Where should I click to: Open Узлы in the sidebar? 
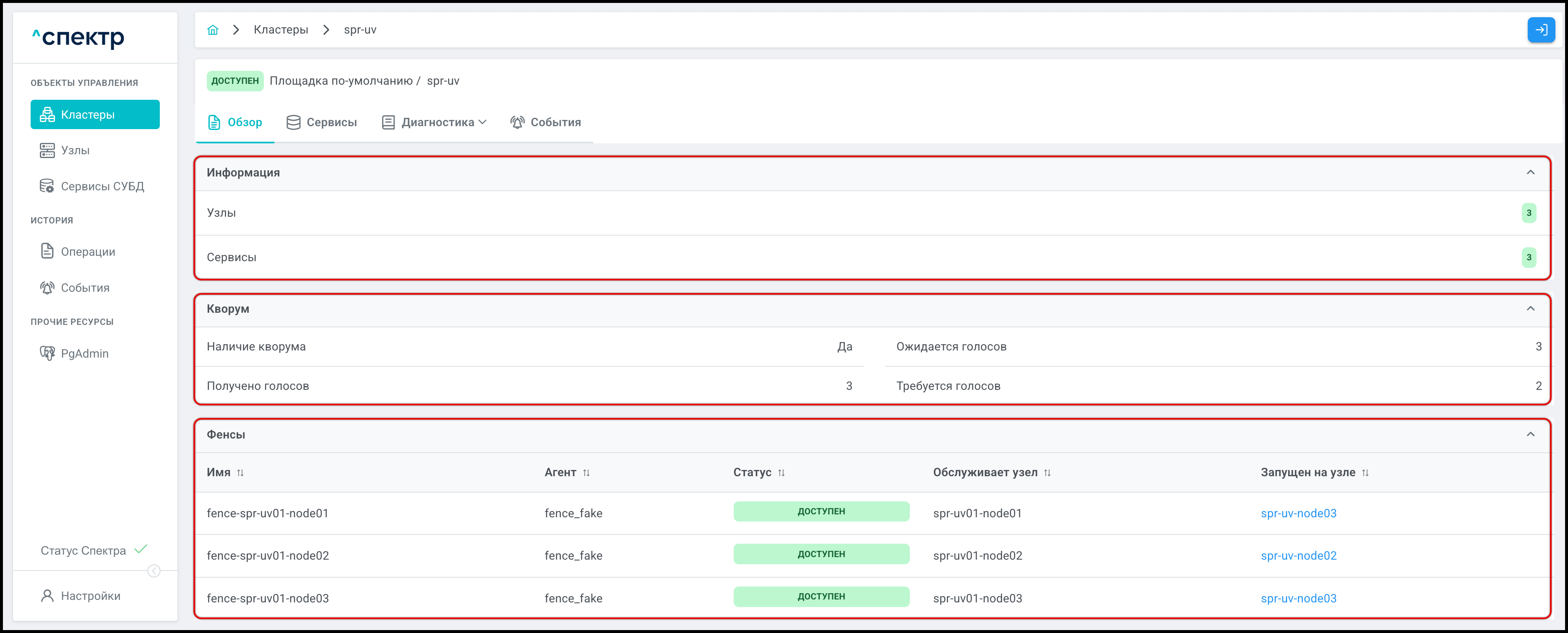tap(75, 150)
